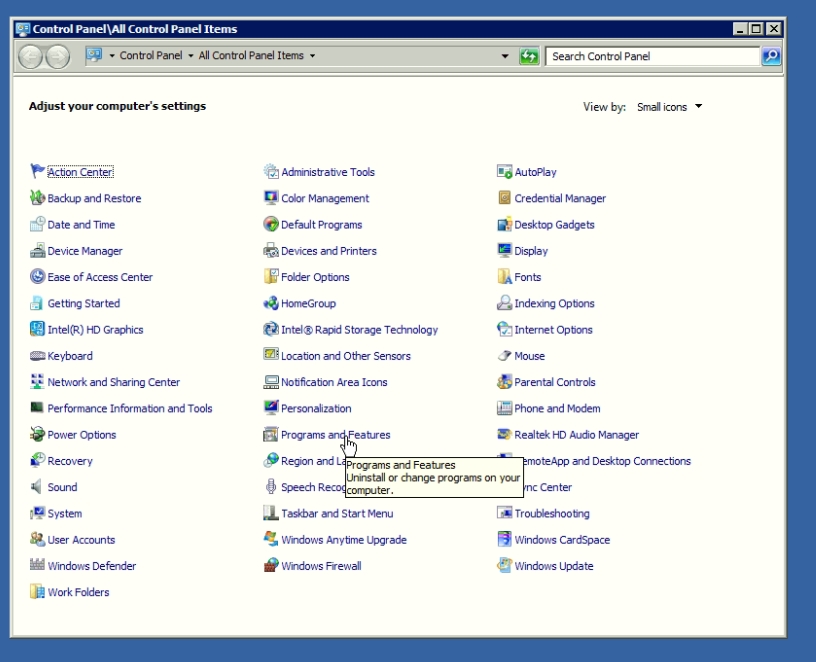Screen dimensions: 816x662
Task: Select the Device Manager icon
Action: pos(37,250)
